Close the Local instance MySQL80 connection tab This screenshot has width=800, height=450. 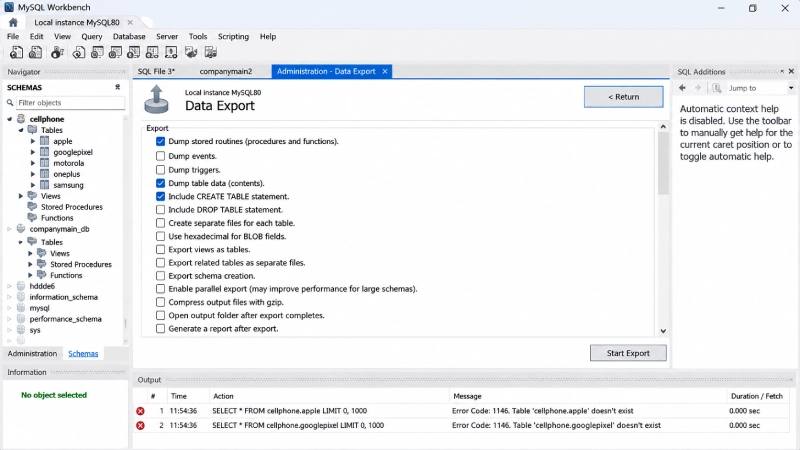tap(130, 22)
